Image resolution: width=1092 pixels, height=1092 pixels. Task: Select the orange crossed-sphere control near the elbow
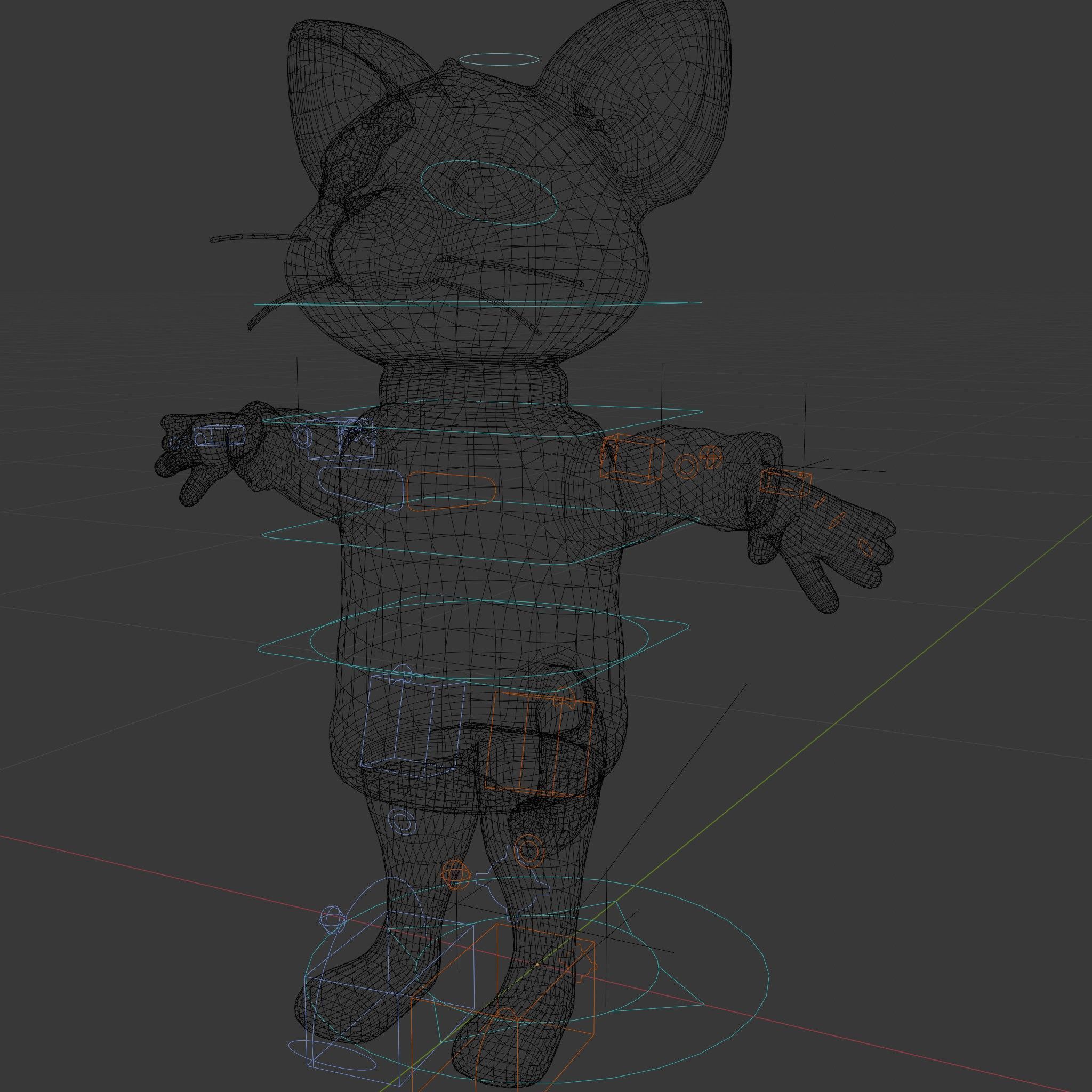(x=710, y=457)
